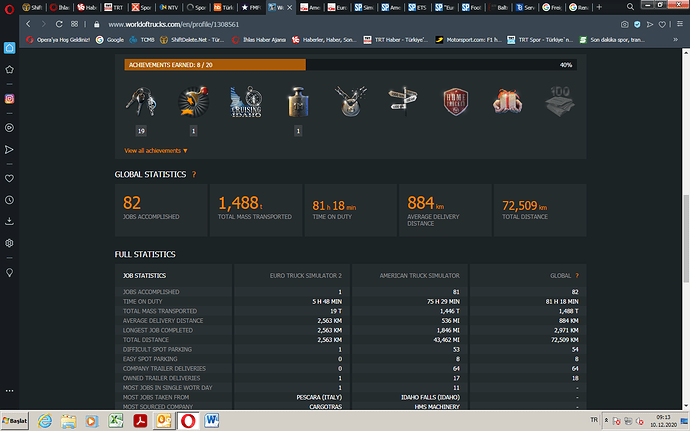Add page to bookmarks heart in address bar
This screenshot has width=690, height=431.
662,25
